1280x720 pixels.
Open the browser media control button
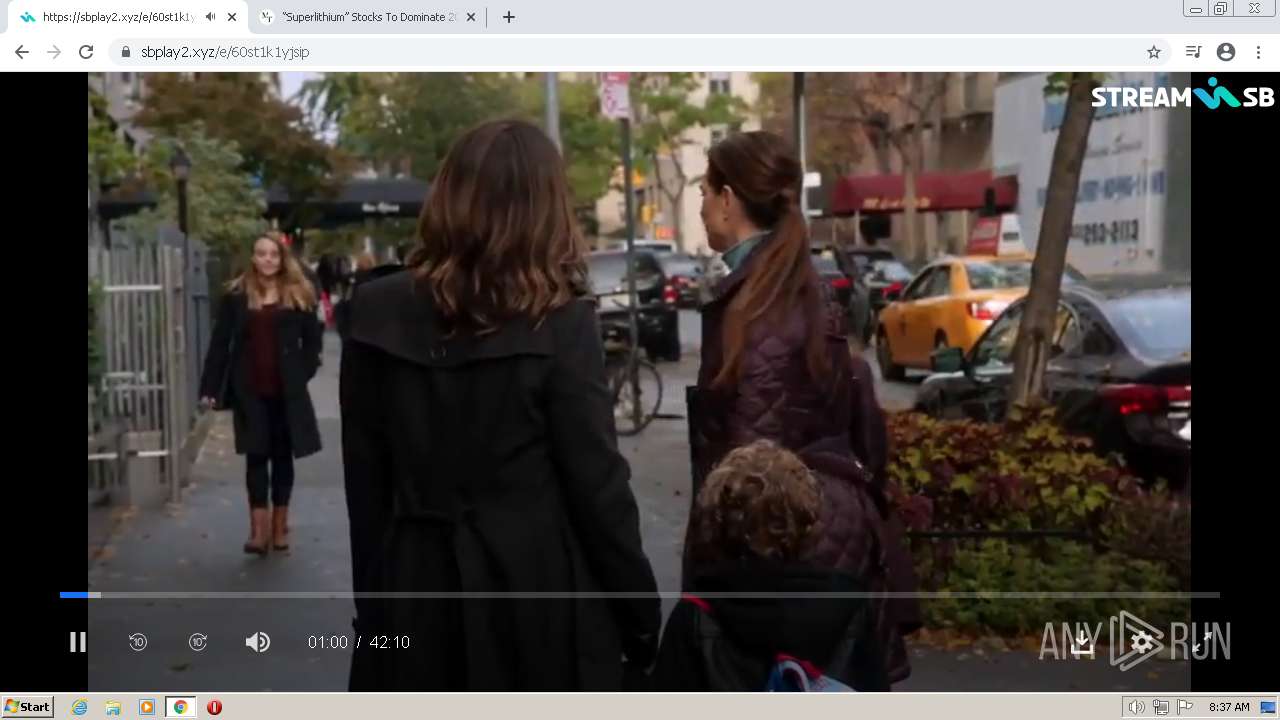click(1193, 52)
